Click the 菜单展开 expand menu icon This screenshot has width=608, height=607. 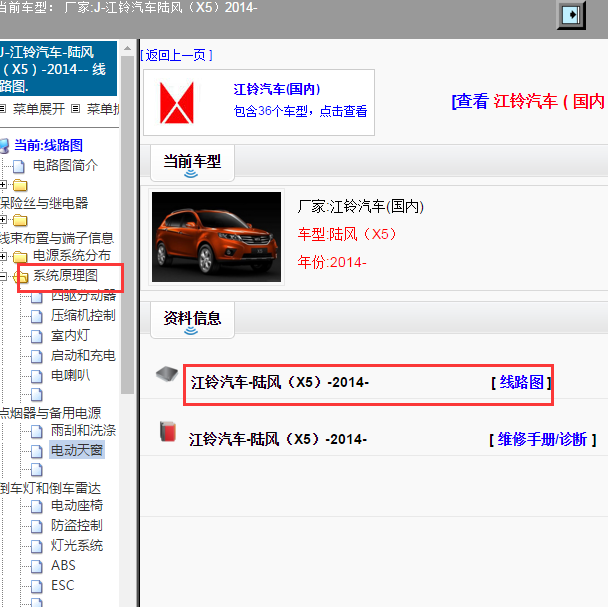pos(3,109)
